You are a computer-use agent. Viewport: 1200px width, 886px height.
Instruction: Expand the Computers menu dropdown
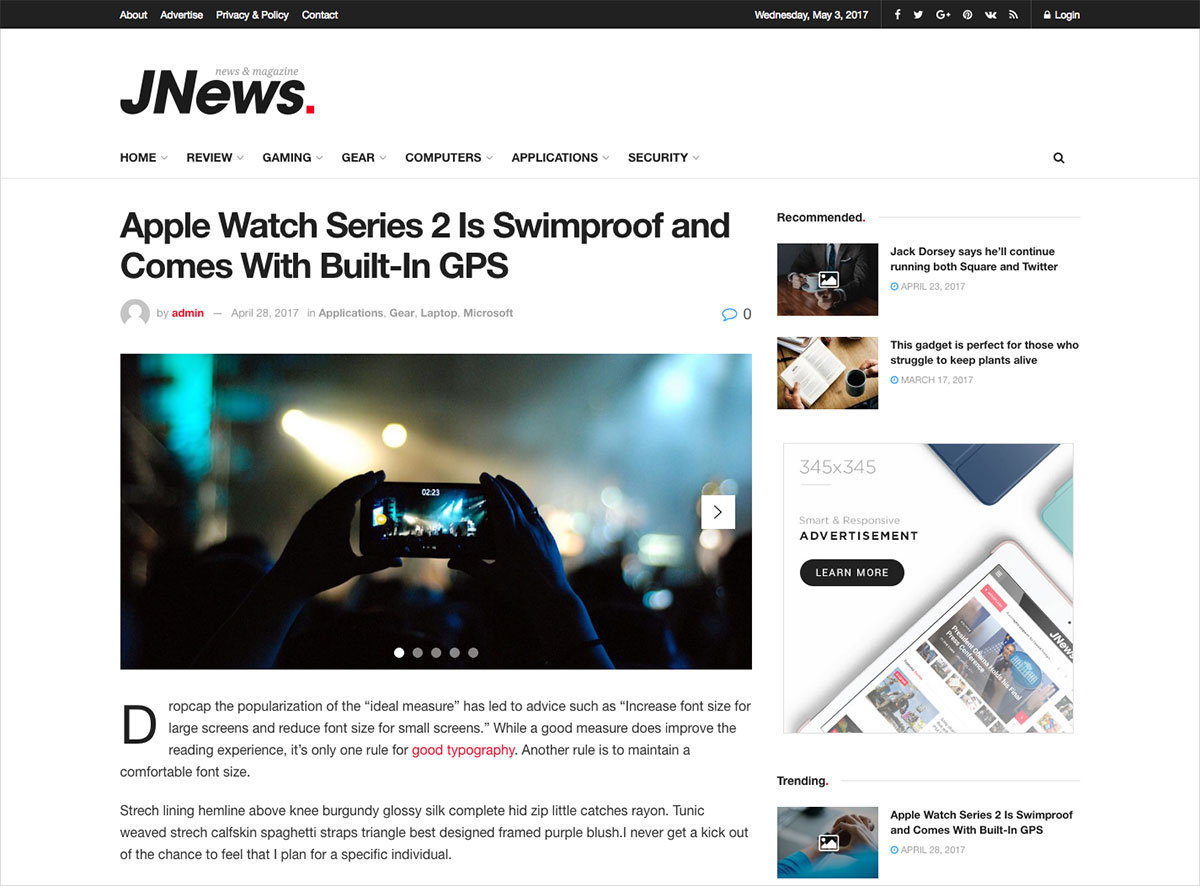tap(449, 158)
